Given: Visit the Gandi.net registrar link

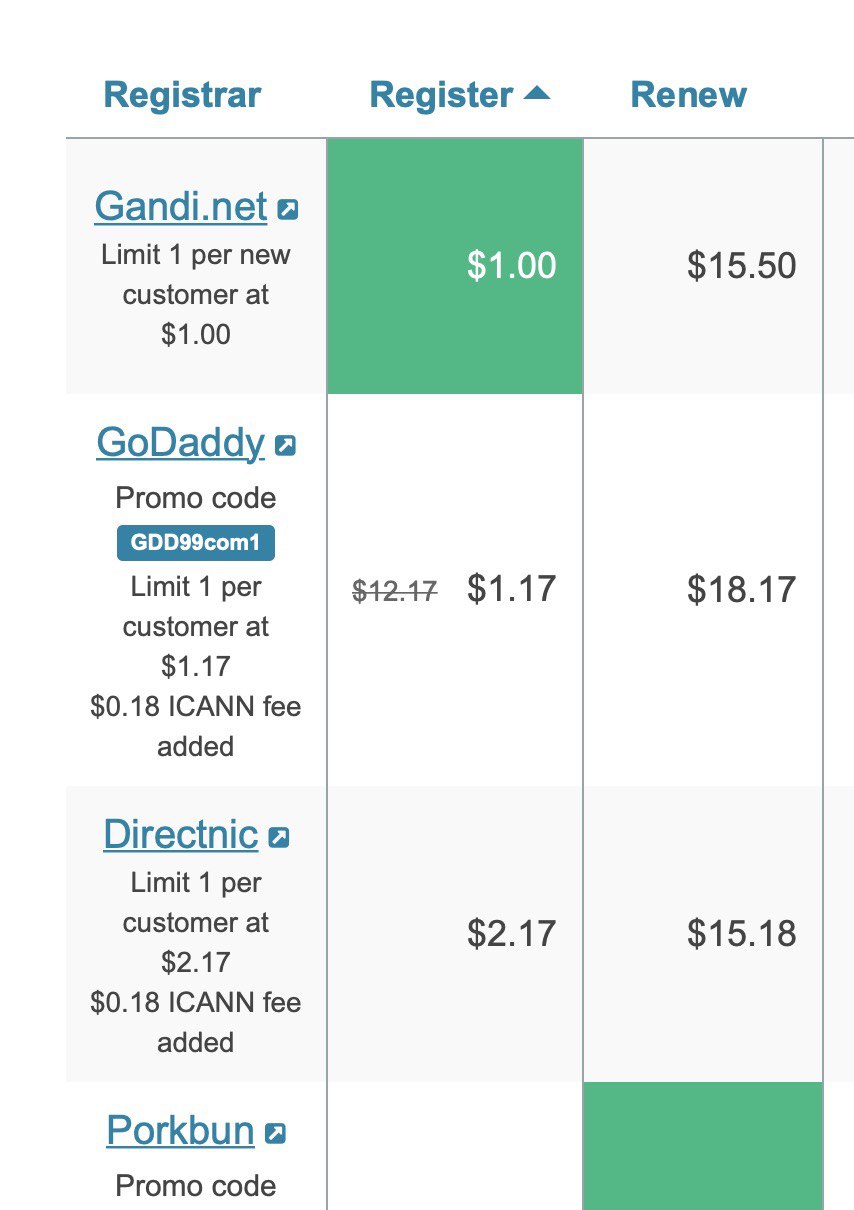Looking at the screenshot, I should tap(181, 206).
